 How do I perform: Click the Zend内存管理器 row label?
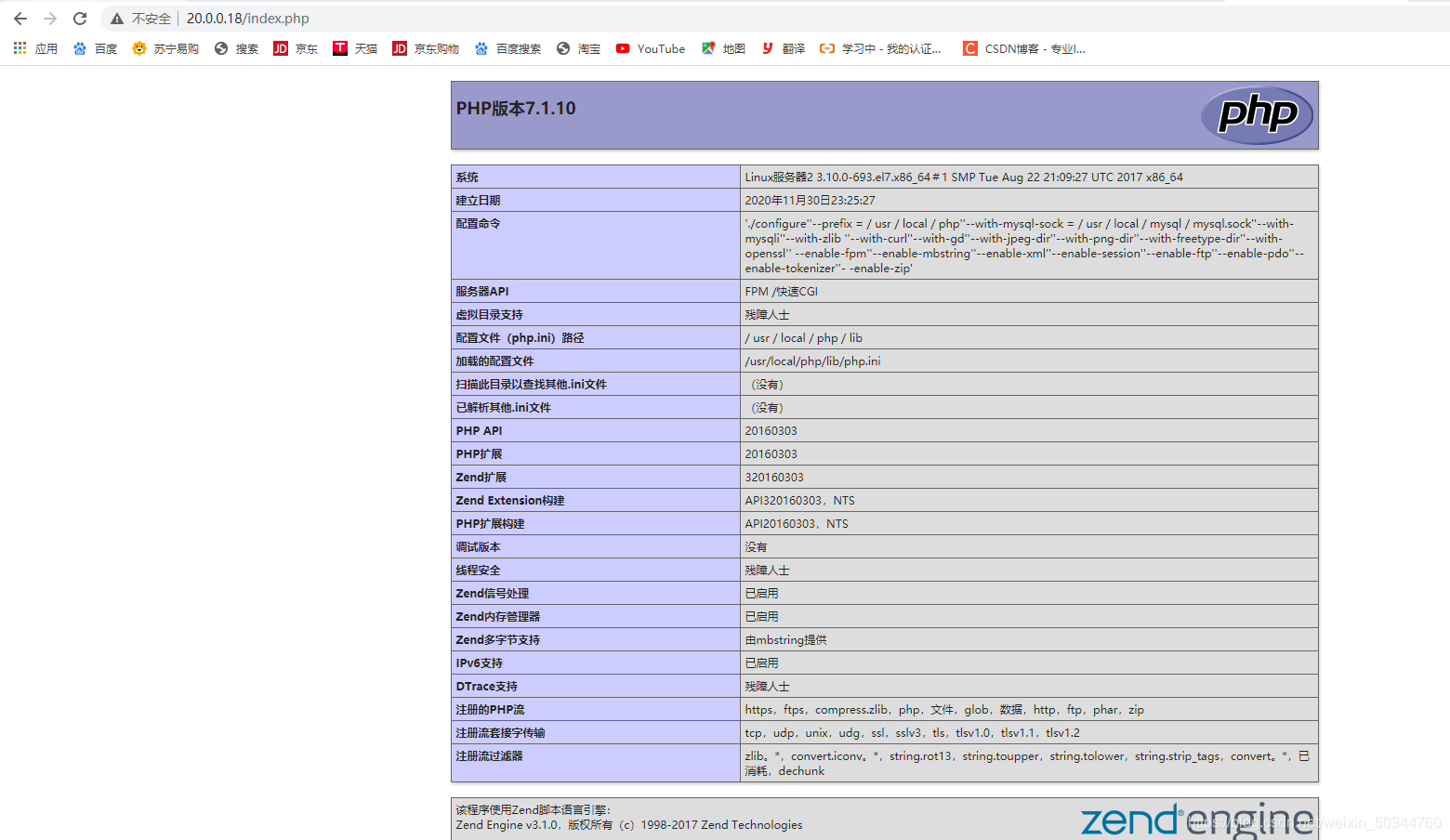tap(497, 616)
